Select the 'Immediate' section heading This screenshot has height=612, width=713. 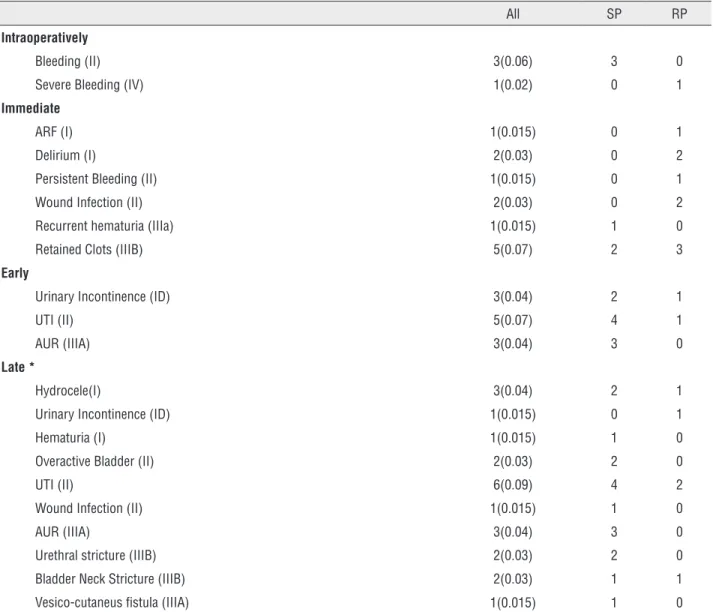click(30, 108)
